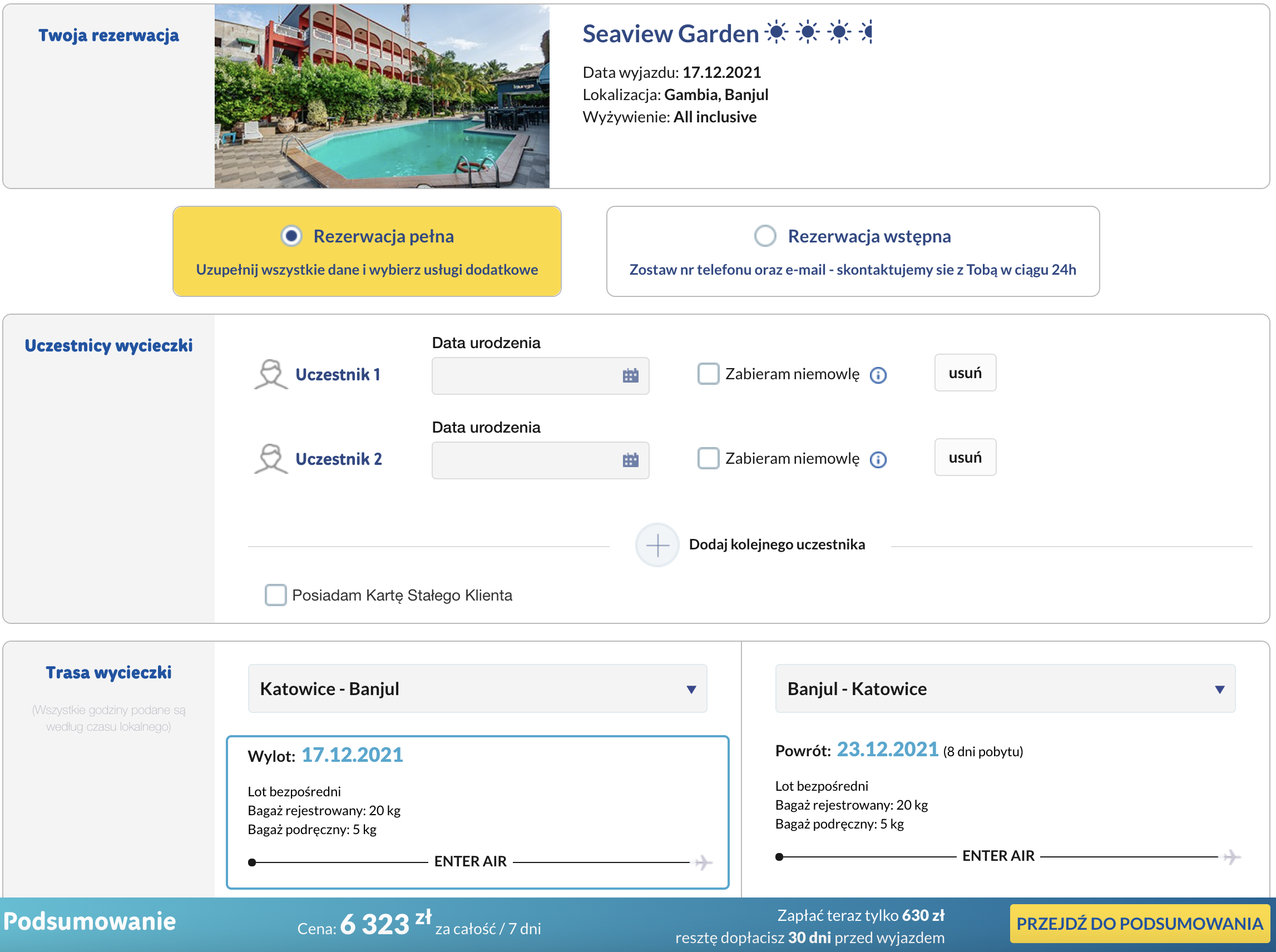This screenshot has height=952, width=1276.
Task: Click Uczestnik 2 person avatar icon
Action: click(270, 459)
